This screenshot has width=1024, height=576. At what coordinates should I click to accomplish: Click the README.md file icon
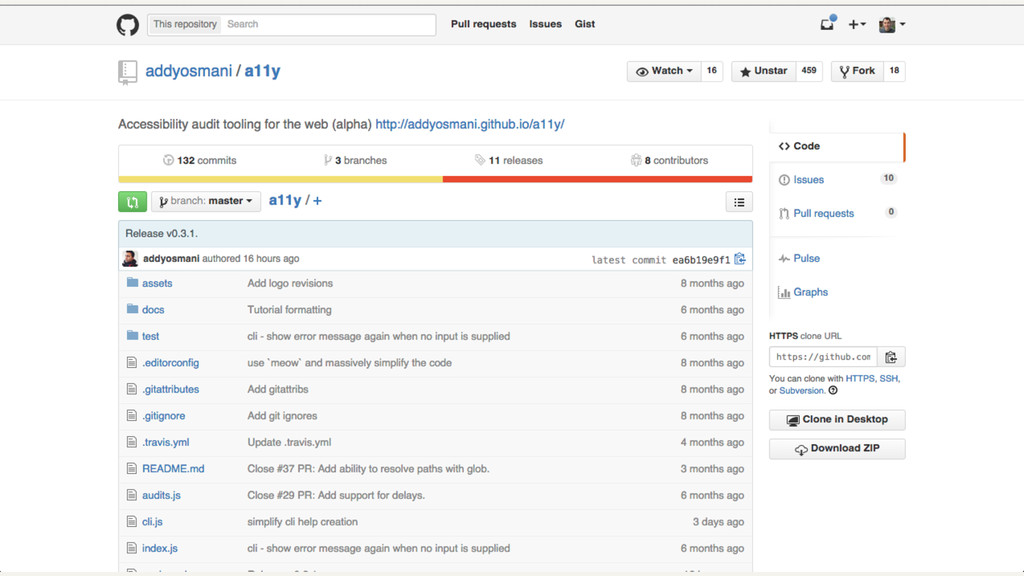tap(132, 468)
